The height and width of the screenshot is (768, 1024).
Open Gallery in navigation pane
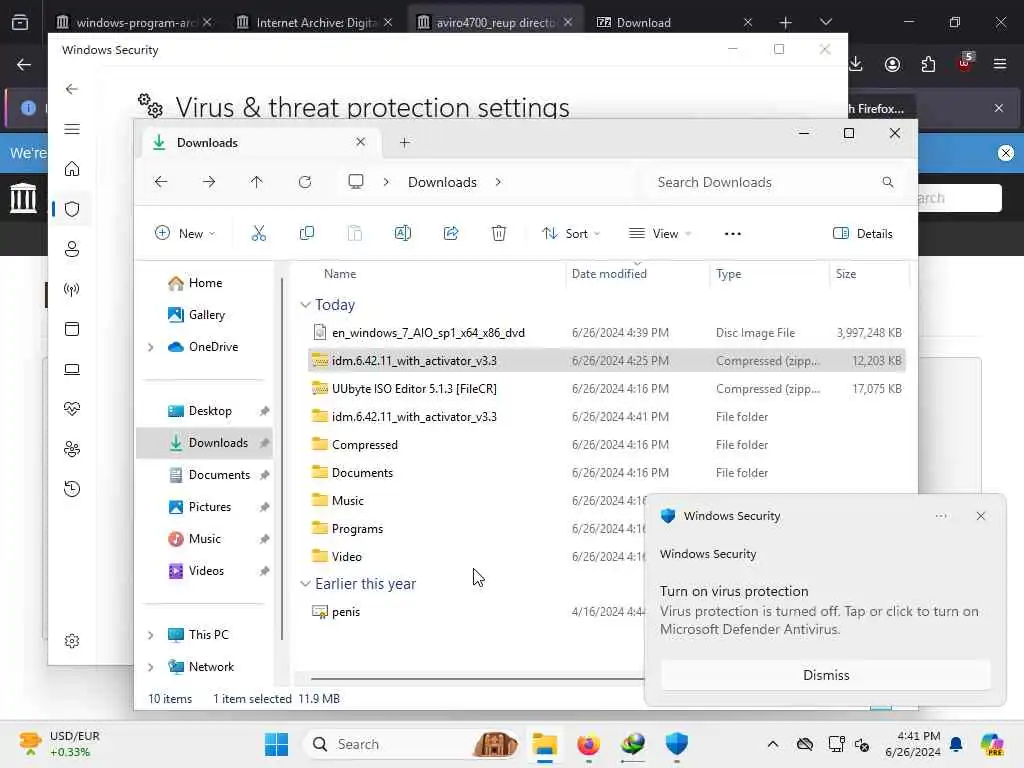[206, 315]
